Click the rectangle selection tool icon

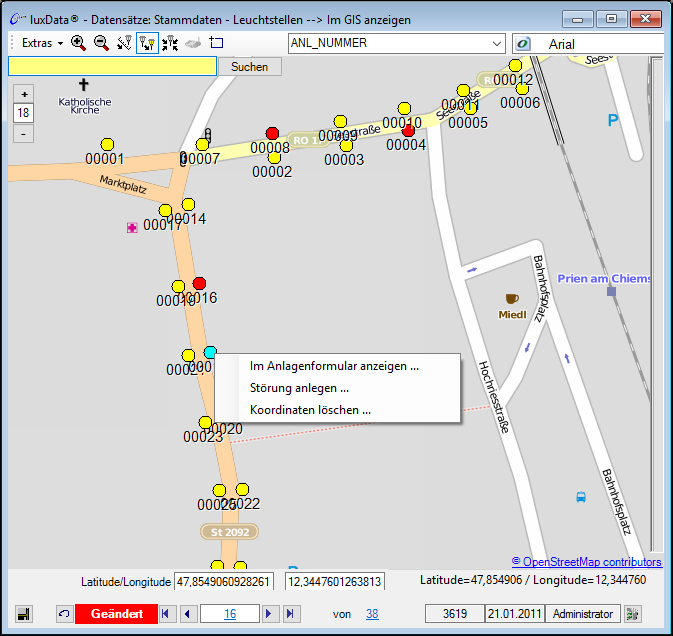216,43
